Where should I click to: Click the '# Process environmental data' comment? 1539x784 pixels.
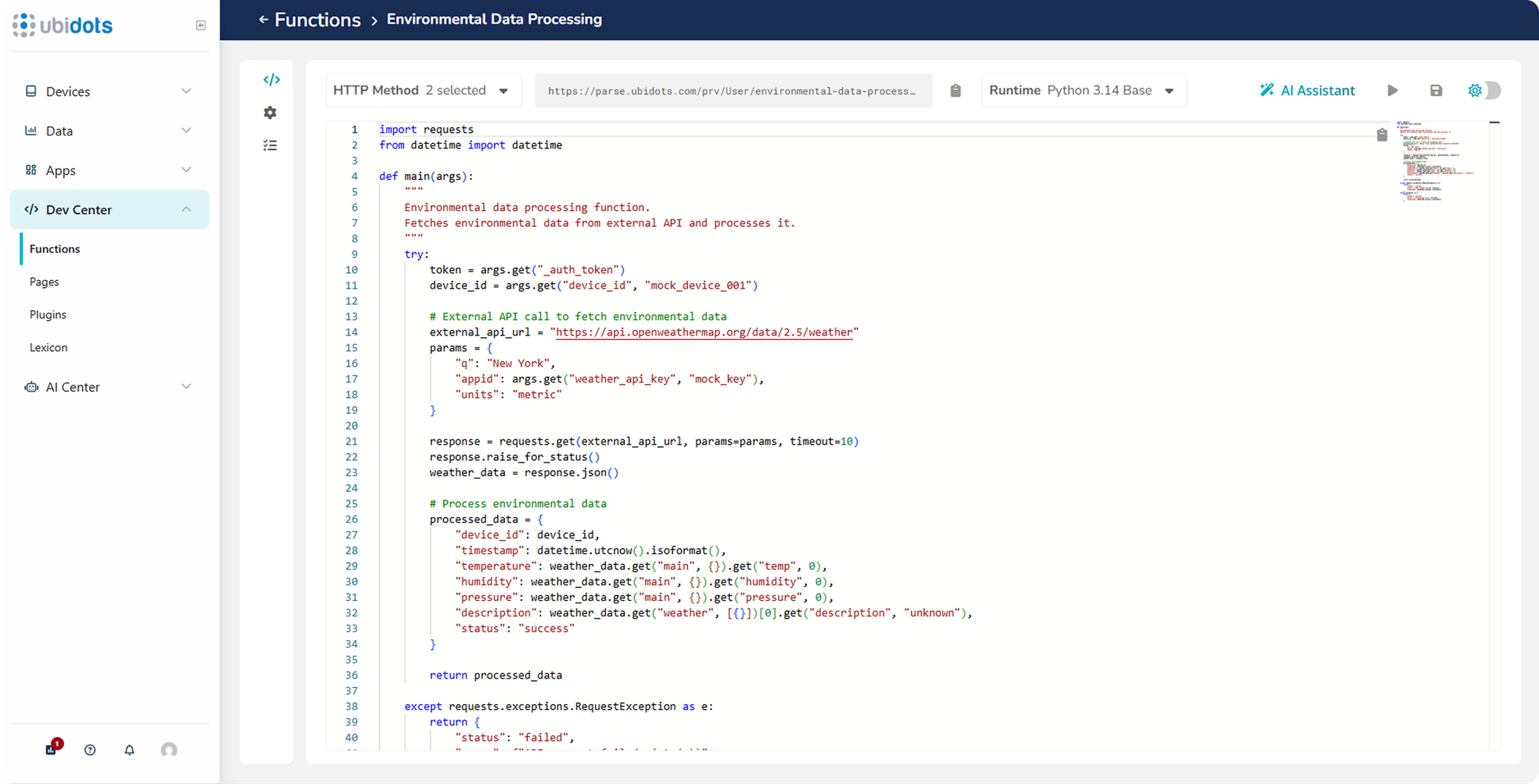[x=518, y=504]
